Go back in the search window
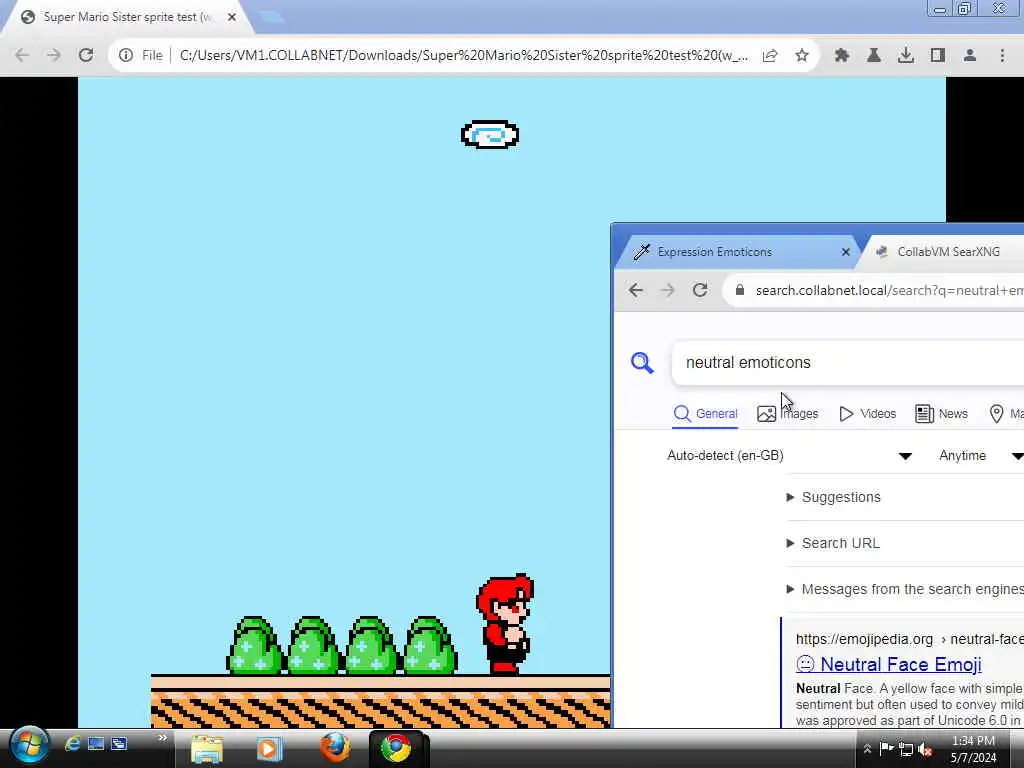1024x768 pixels. 635,290
